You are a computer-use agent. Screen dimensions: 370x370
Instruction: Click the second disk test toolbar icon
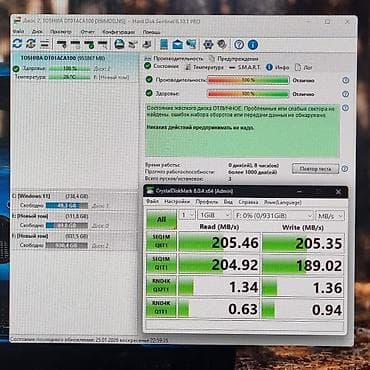coord(75,44)
